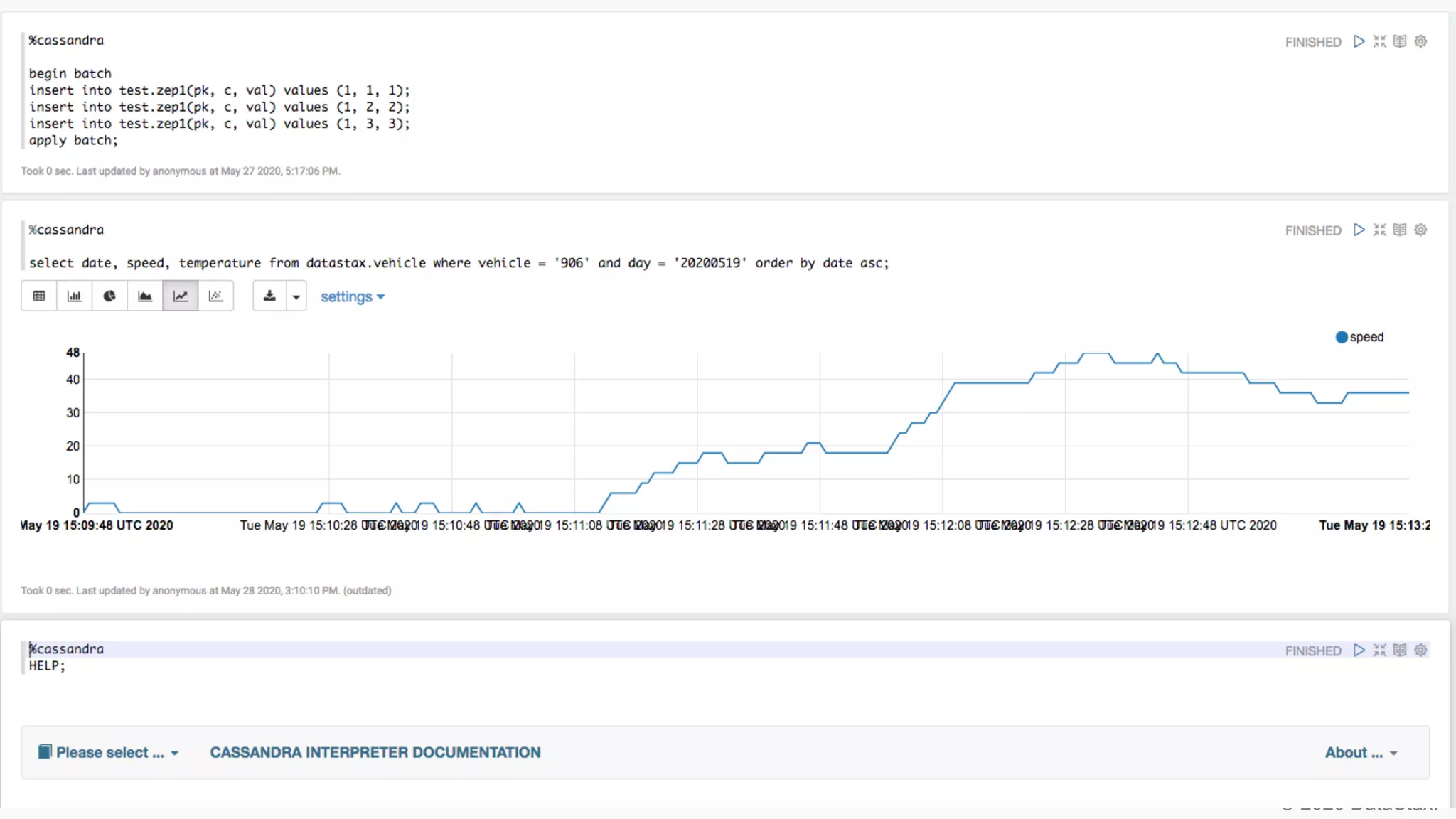Select the bar chart visualization

tap(74, 296)
